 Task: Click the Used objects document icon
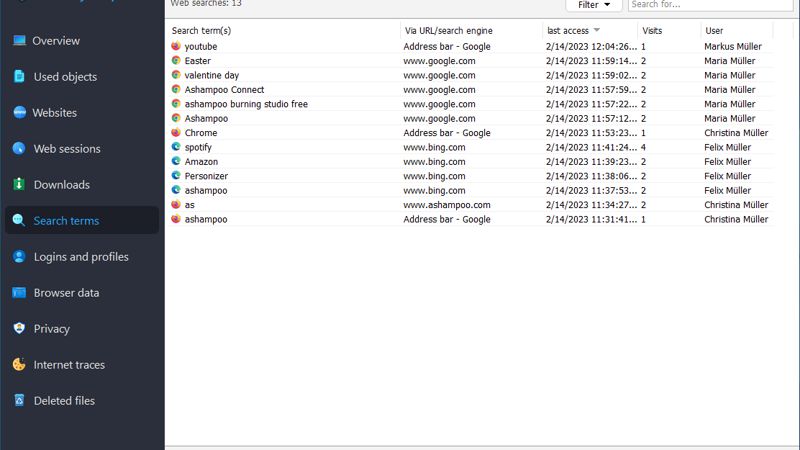click(x=19, y=77)
